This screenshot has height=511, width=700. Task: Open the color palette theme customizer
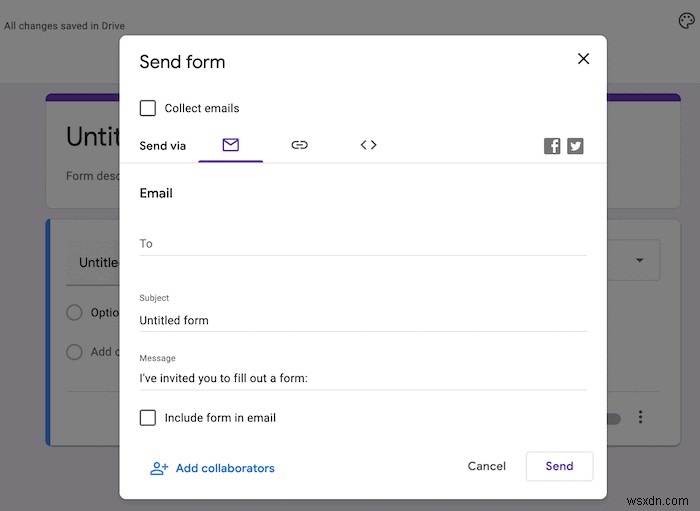686,21
